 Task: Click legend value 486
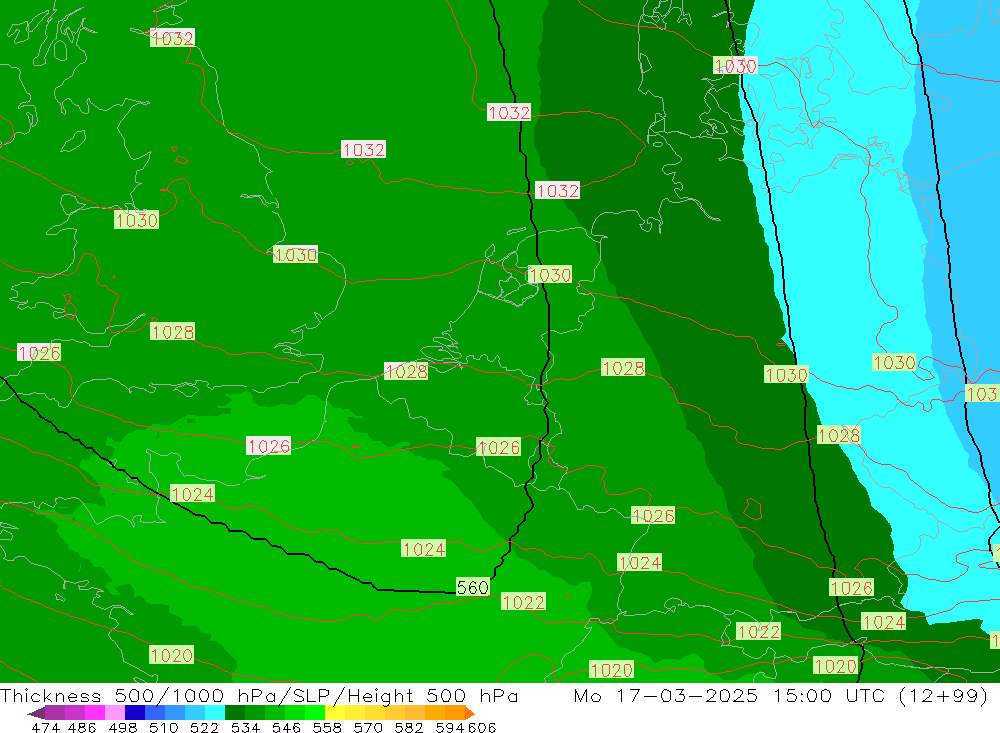coord(82,727)
